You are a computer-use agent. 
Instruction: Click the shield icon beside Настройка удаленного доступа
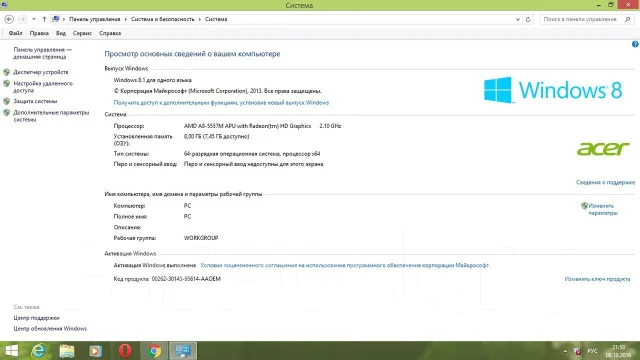7,83
